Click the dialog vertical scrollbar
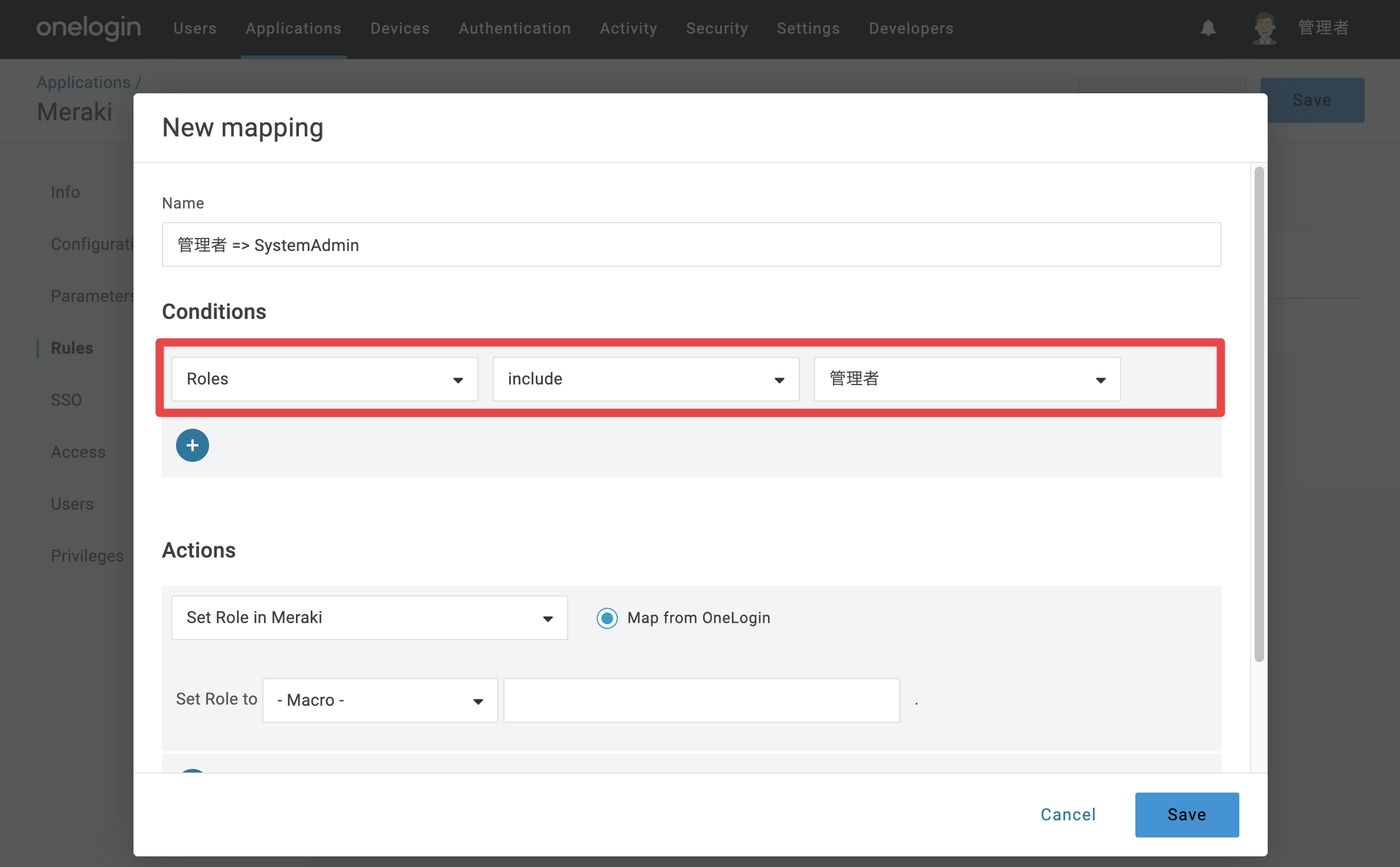1400x867 pixels. [x=1259, y=413]
